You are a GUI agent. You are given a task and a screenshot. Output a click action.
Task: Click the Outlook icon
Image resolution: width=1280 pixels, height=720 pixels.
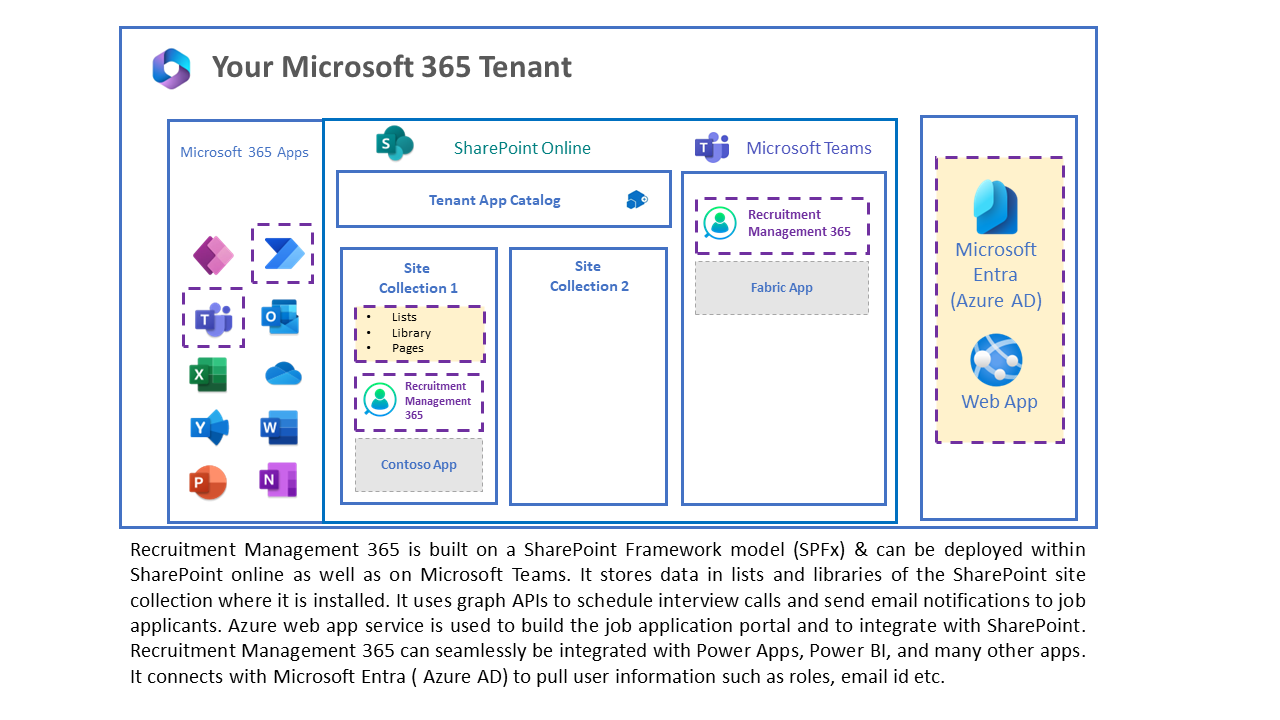coord(280,317)
